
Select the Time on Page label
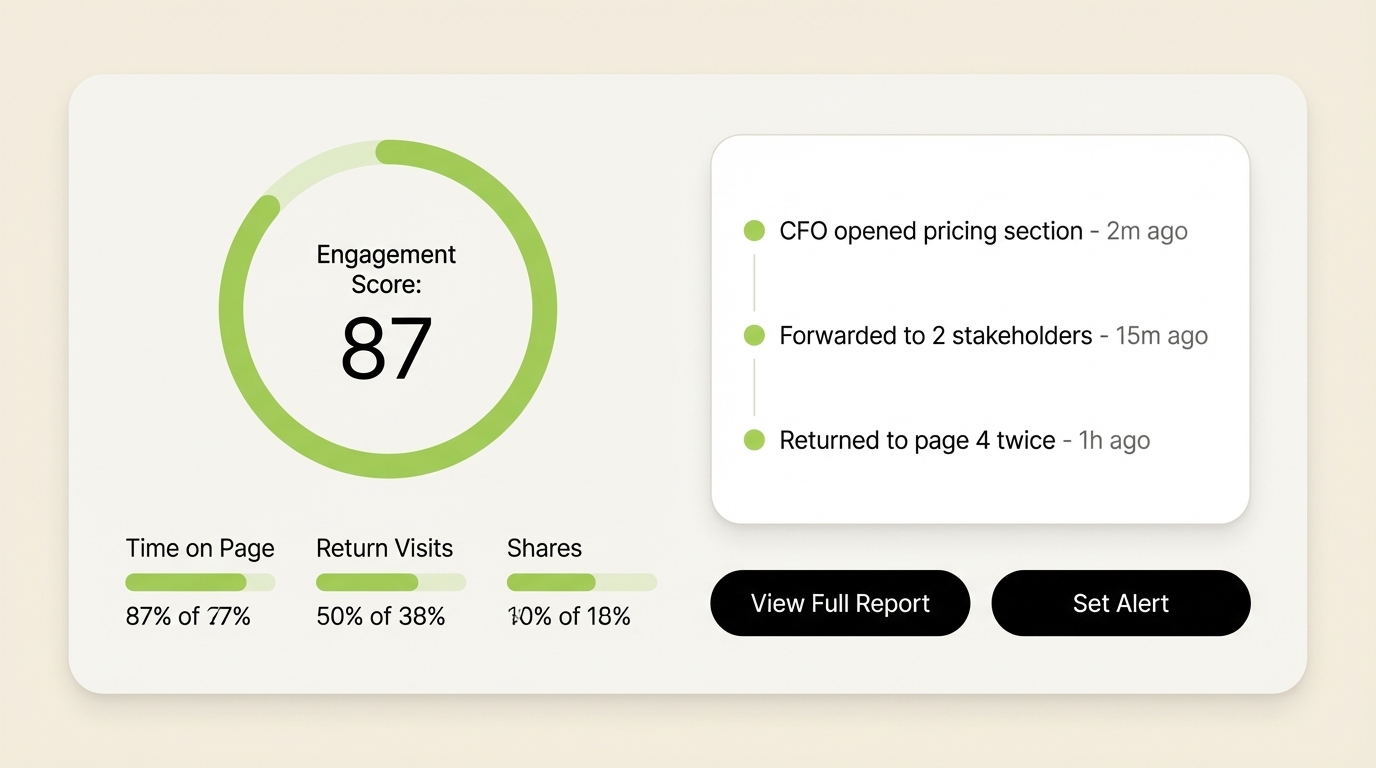pyautogui.click(x=199, y=548)
